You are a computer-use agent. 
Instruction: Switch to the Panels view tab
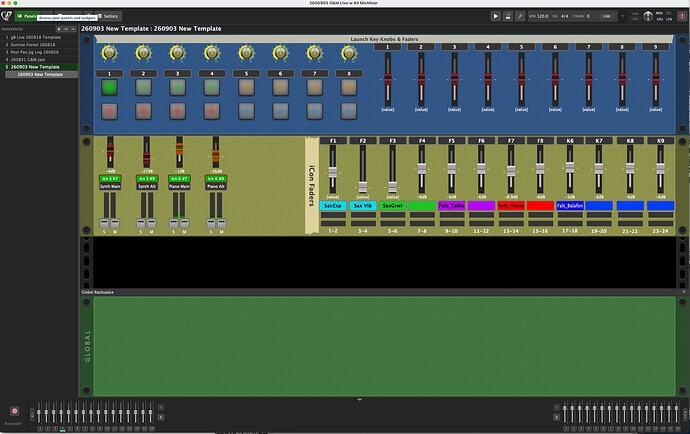tap(26, 16)
